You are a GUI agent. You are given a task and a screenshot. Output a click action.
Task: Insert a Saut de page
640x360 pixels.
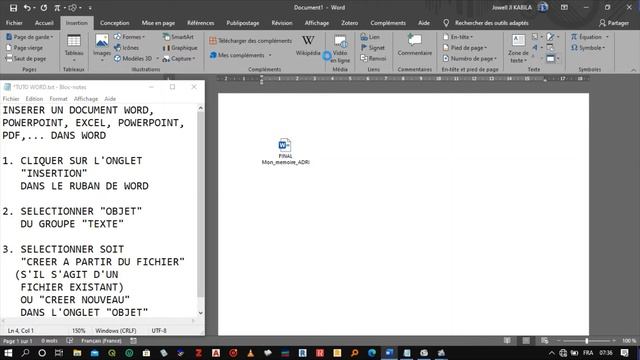pos(26,58)
